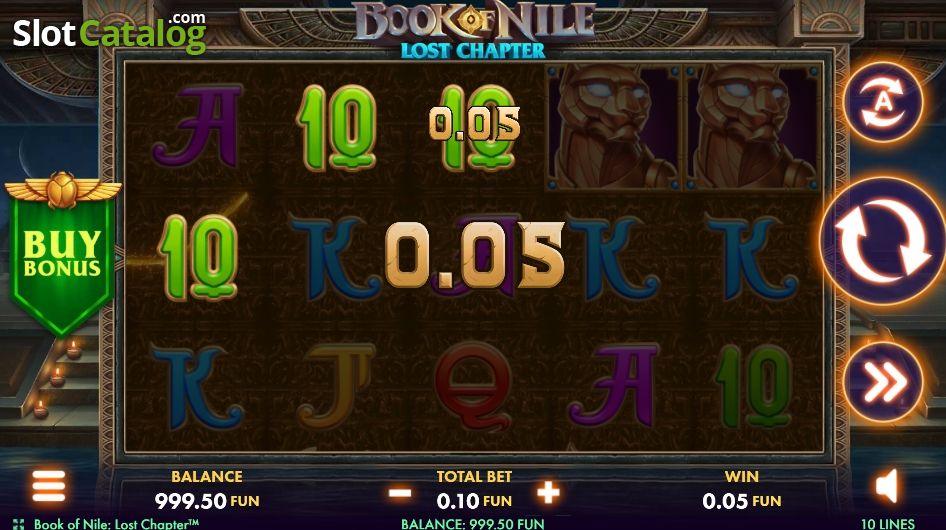Viewport: 946px width, 530px height.
Task: Click the fullscreen icon in bottom bar
Action: 19,524
